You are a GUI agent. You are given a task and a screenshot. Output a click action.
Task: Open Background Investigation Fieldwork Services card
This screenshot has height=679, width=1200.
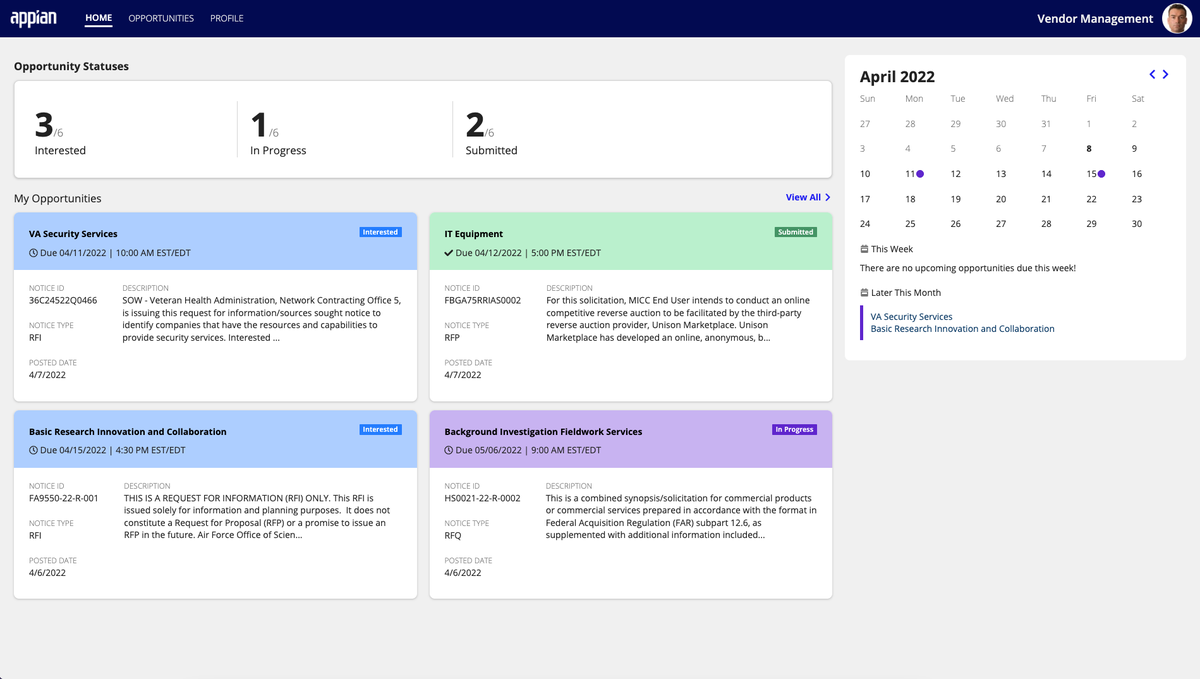[543, 432]
